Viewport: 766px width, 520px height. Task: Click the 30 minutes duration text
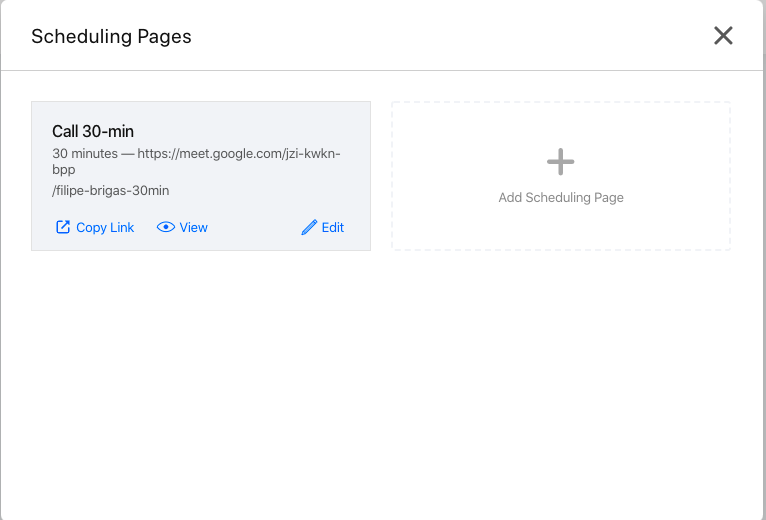[x=85, y=153]
